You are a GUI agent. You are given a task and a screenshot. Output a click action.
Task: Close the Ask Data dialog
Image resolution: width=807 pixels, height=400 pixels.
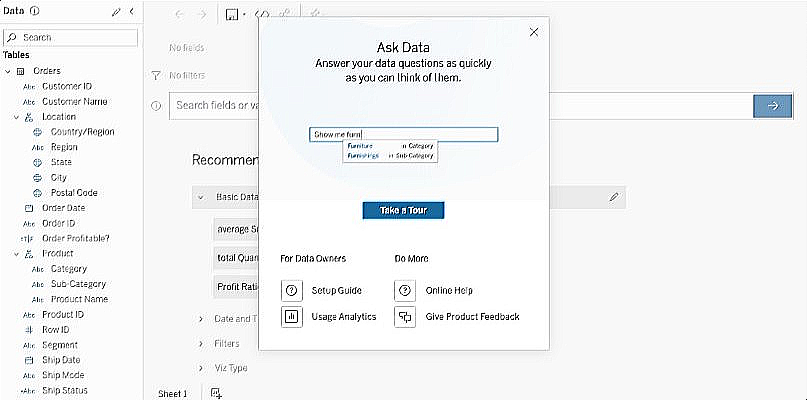(x=534, y=32)
